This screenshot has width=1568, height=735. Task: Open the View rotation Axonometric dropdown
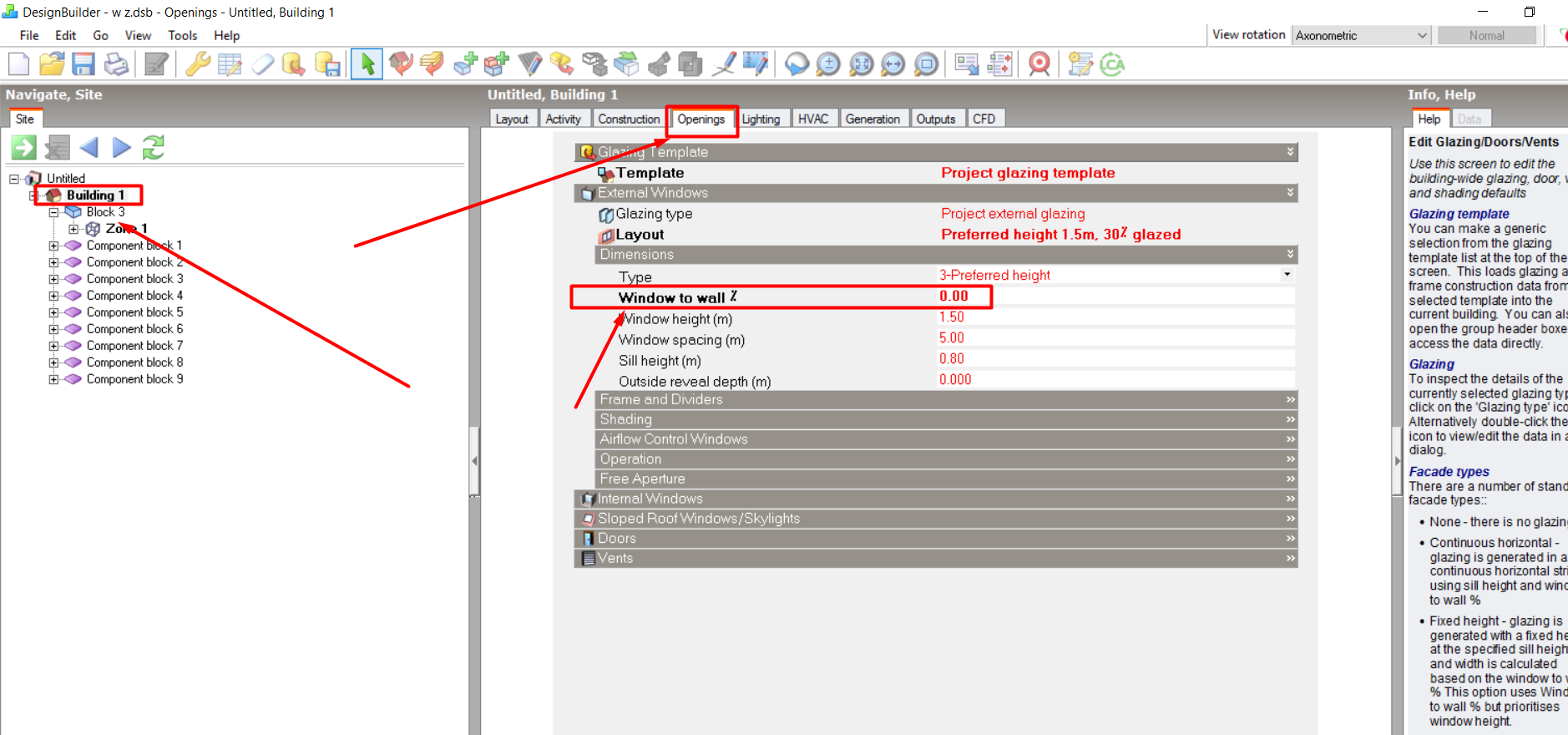[x=1362, y=35]
